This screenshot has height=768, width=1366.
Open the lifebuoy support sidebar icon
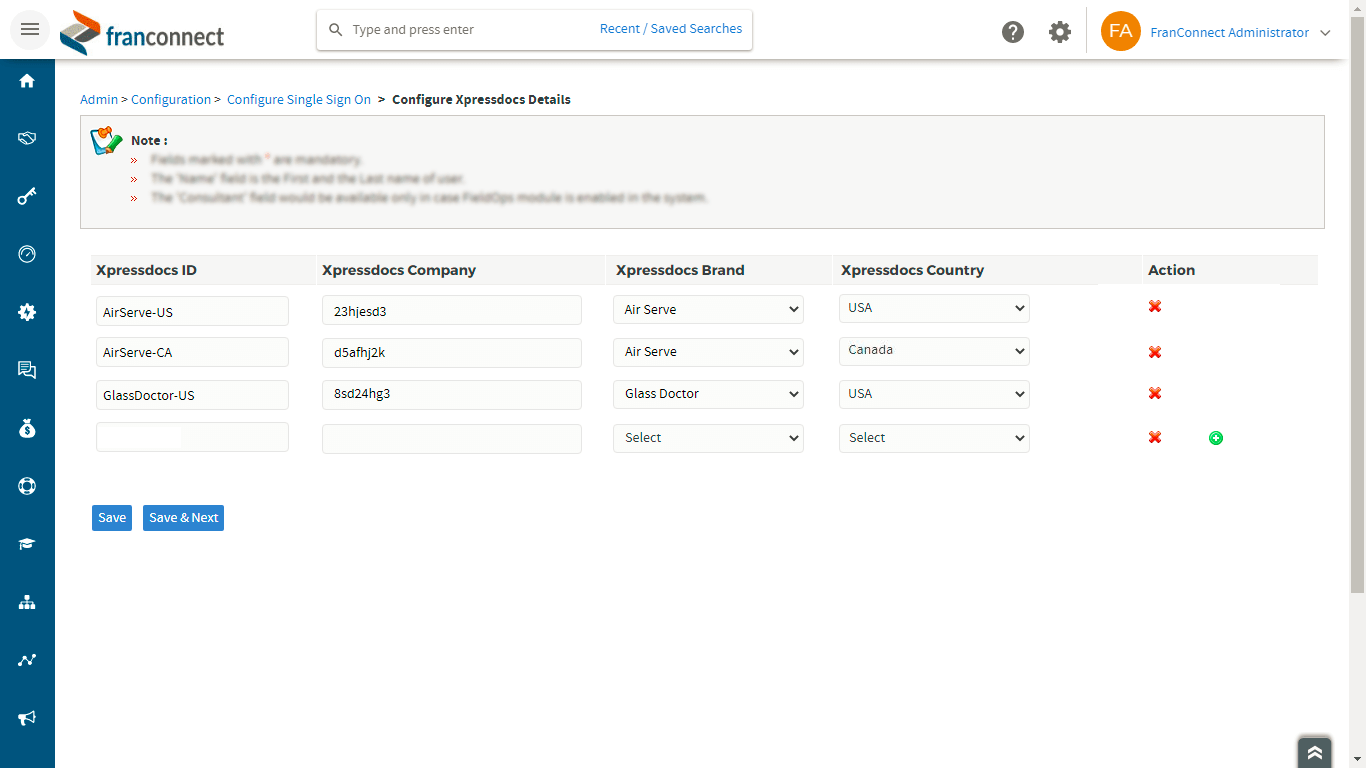tap(27, 486)
